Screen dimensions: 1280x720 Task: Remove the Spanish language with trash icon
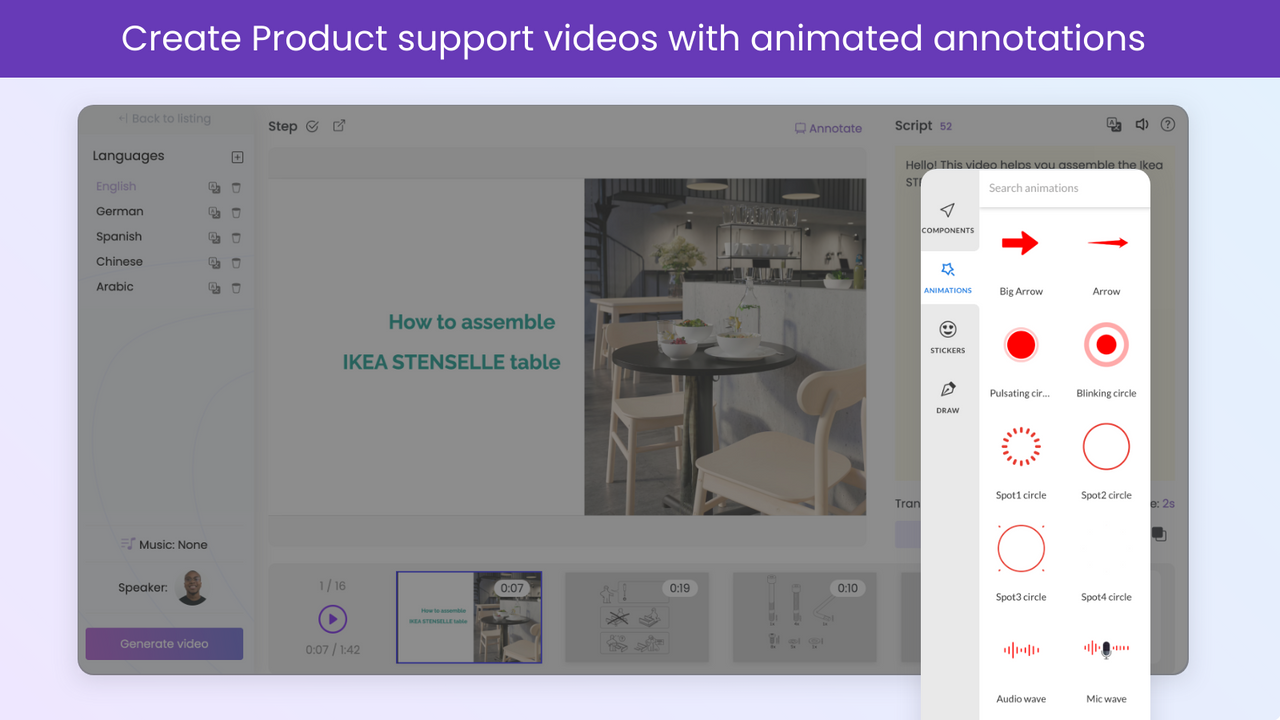pos(236,237)
